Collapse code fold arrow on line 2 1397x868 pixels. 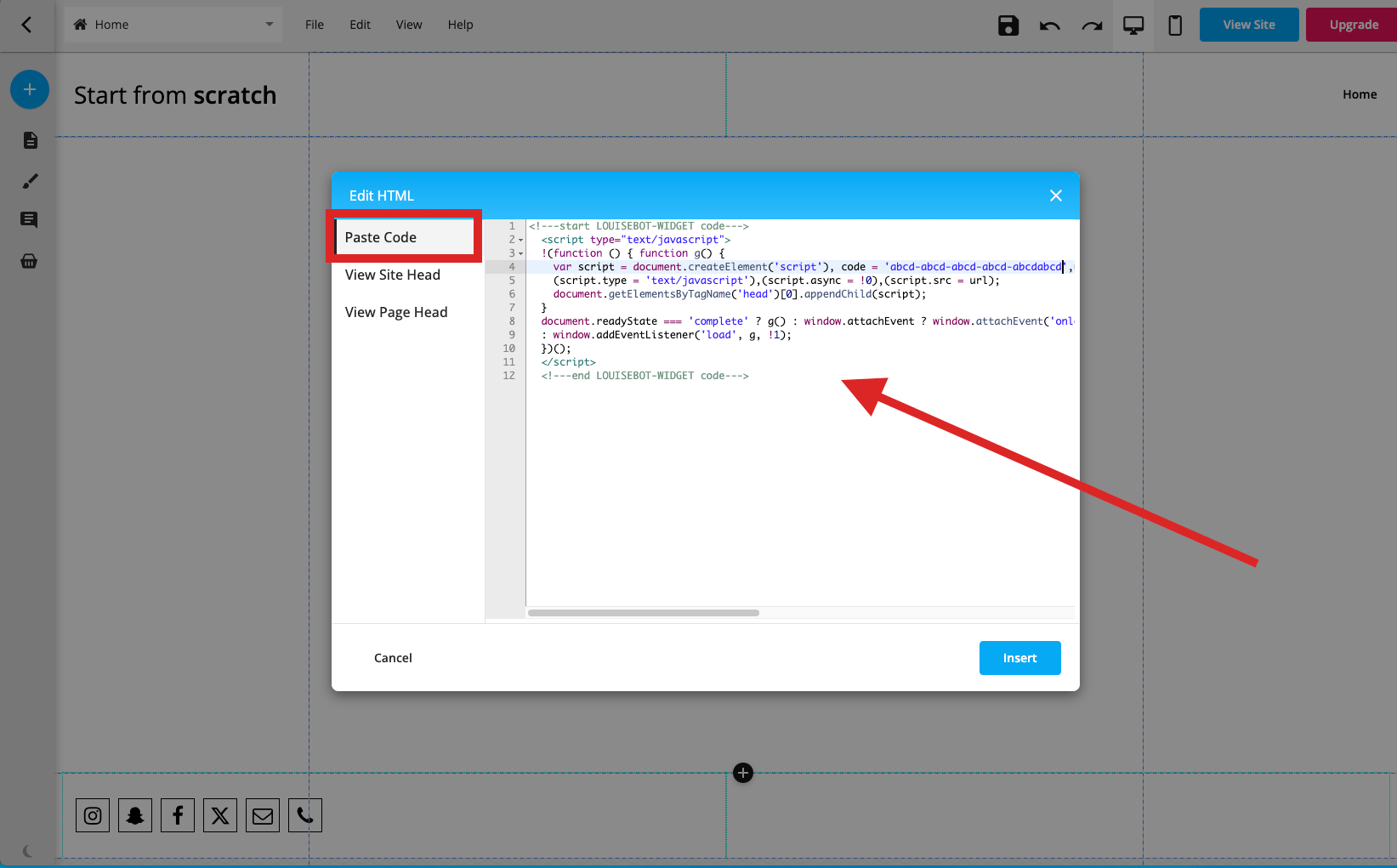(520, 241)
